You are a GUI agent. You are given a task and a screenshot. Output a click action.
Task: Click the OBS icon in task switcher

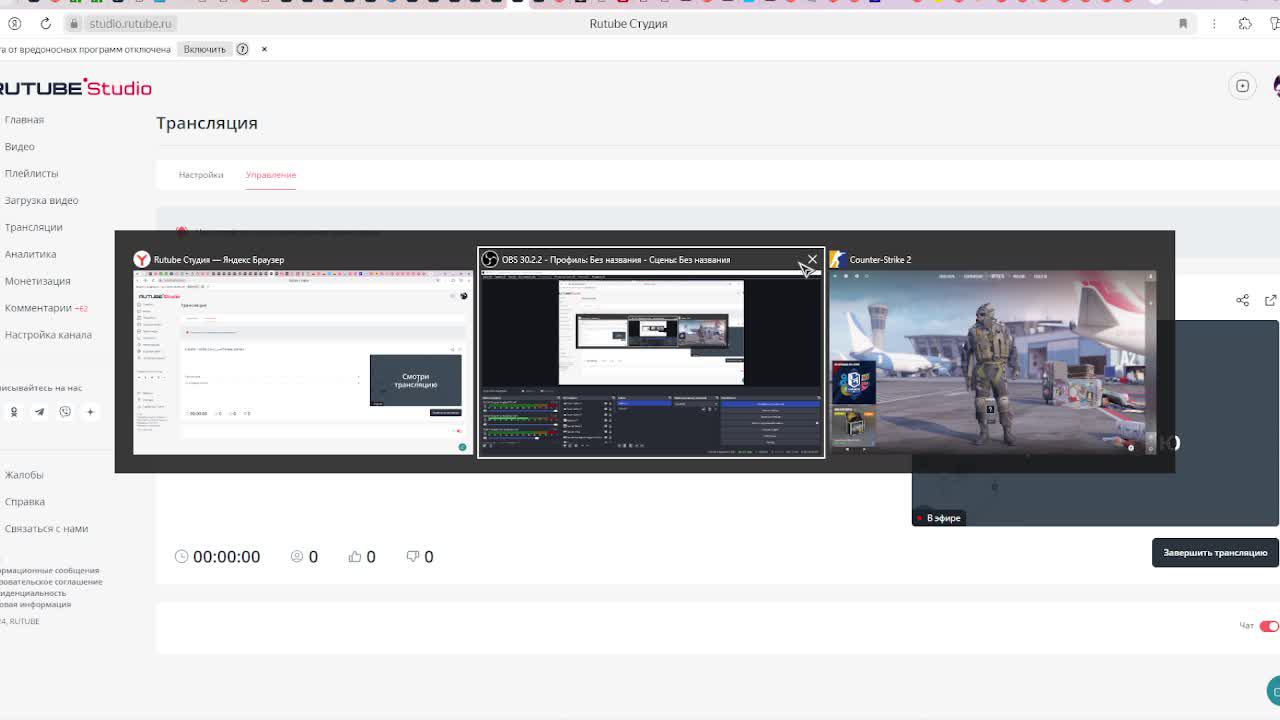pos(490,259)
